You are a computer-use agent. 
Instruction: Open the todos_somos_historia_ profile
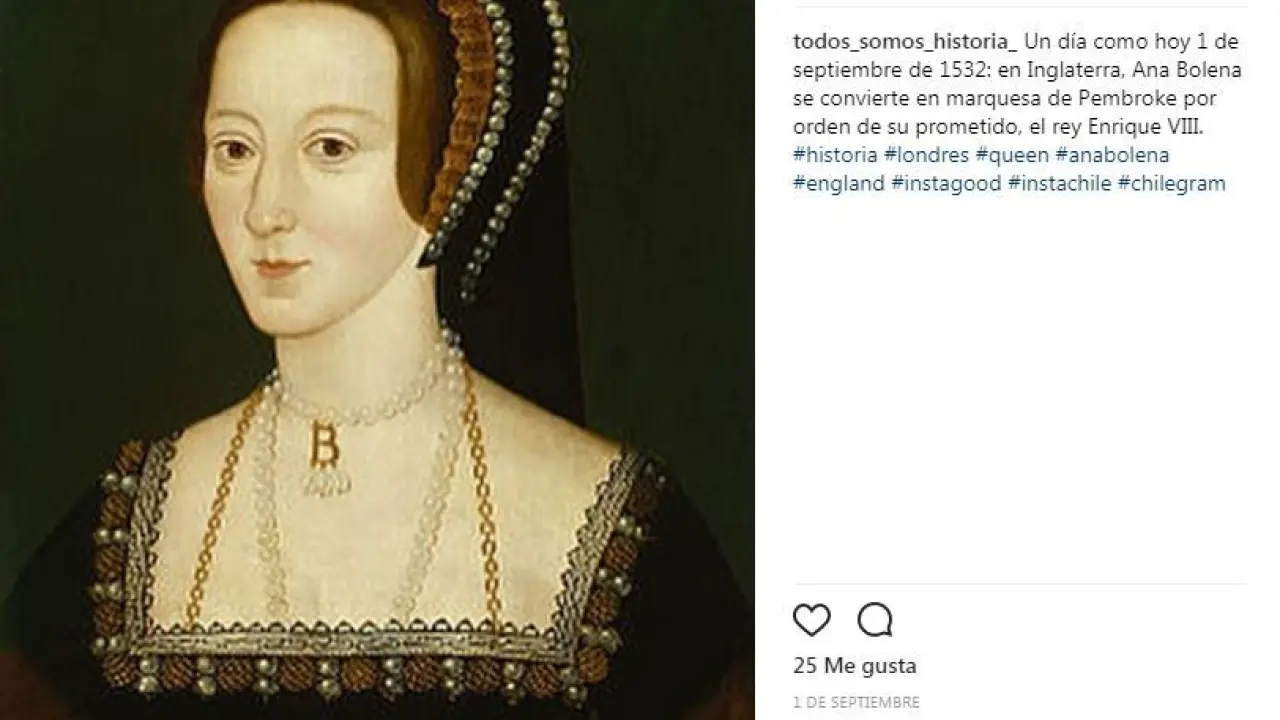pyautogui.click(x=905, y=41)
